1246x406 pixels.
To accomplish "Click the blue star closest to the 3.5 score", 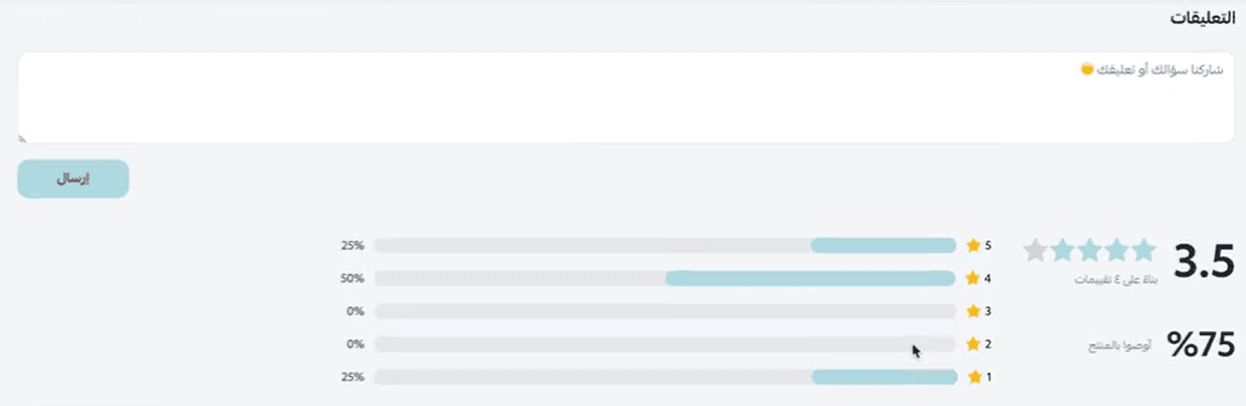I will [1143, 251].
